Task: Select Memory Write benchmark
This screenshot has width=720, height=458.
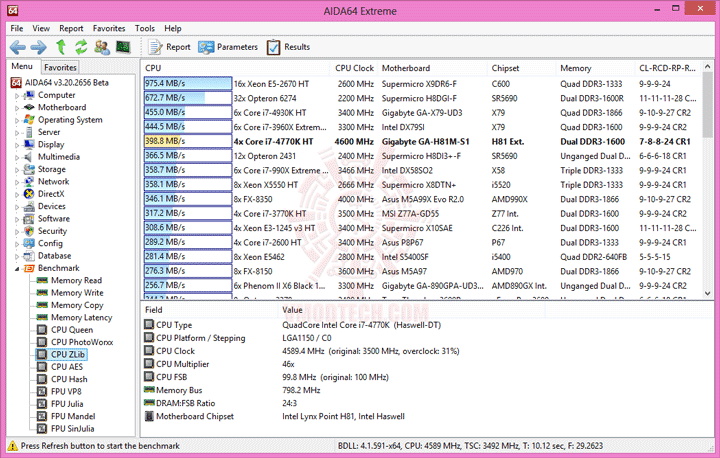Action: [77, 293]
